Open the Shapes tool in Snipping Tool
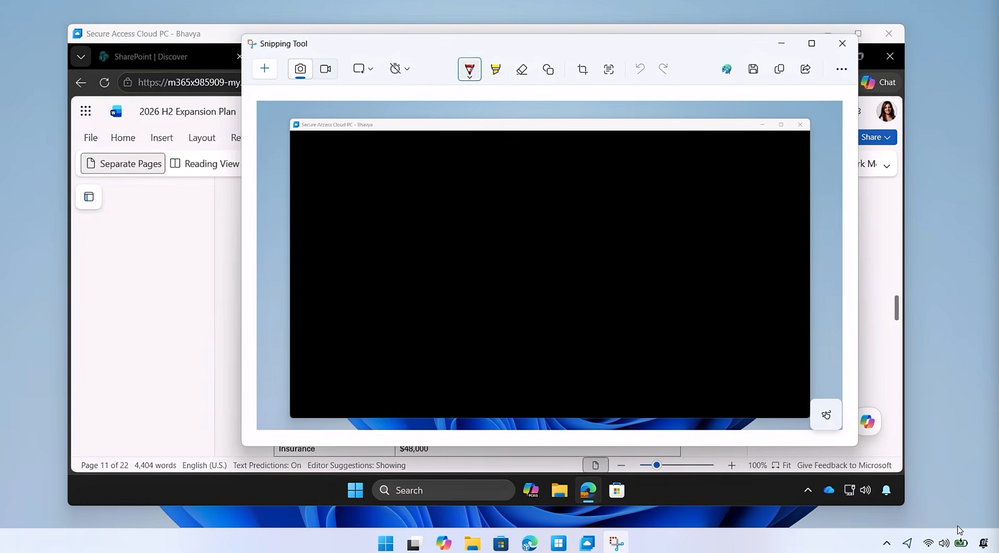Screen dimensions: 999x553 (x=548, y=69)
